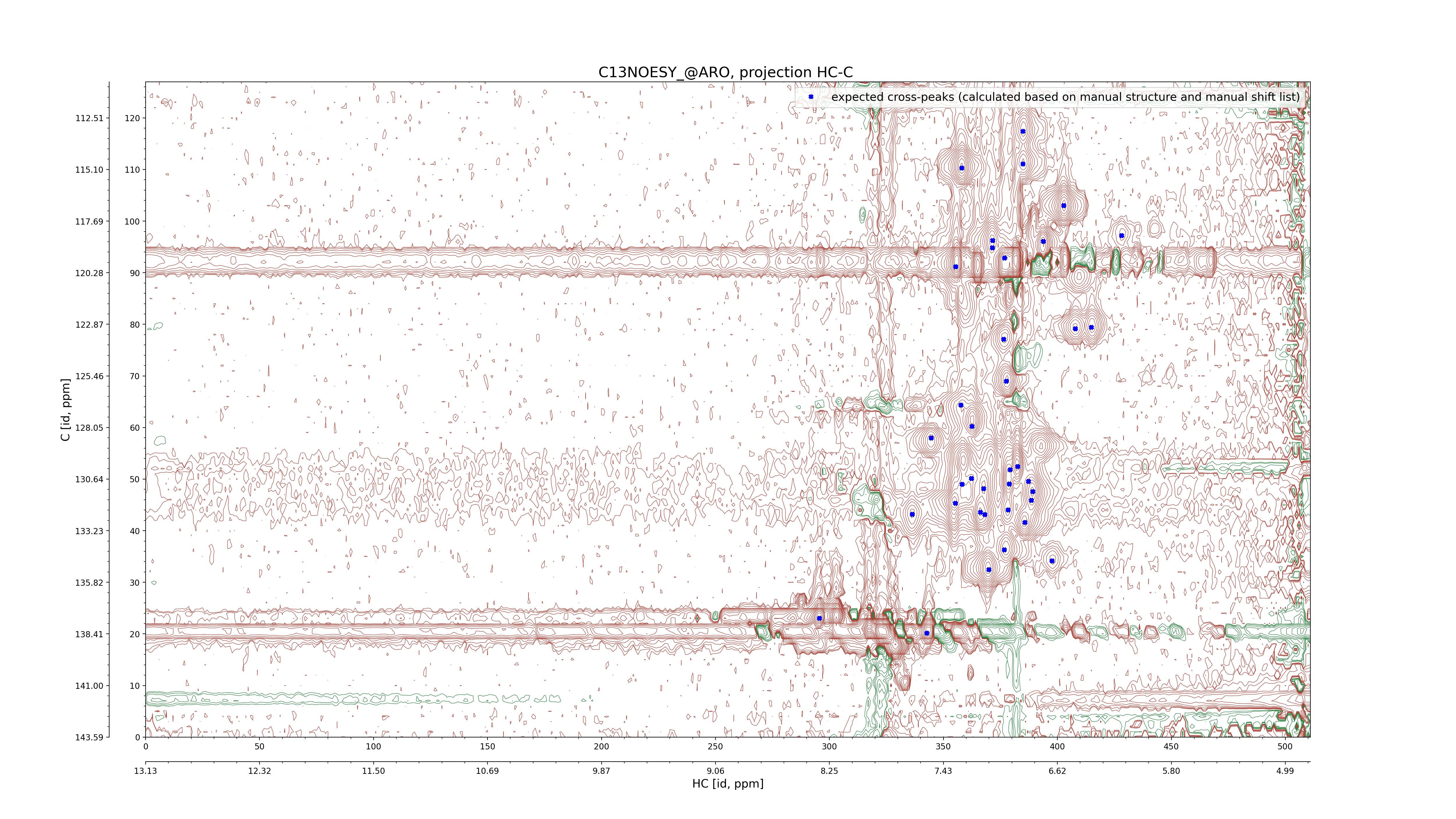This screenshot has height=819, width=1456.
Task: Click the HC id tick label '300'
Action: [829, 747]
